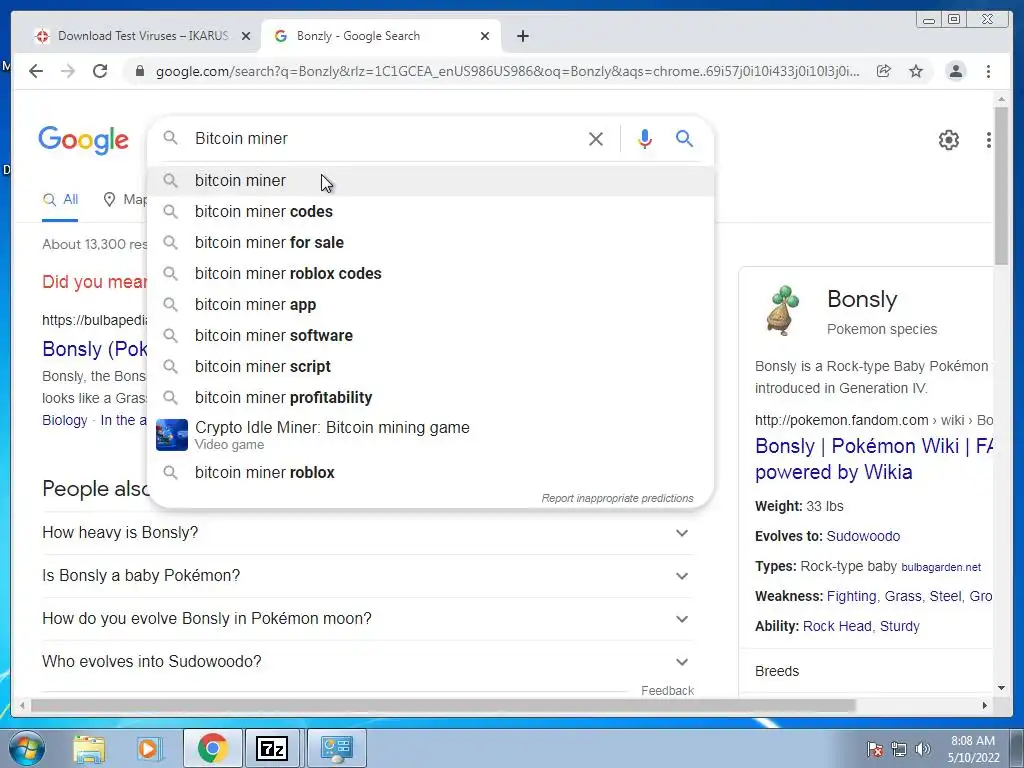
Task: Submit search with blue magnifier icon
Action: click(x=684, y=138)
